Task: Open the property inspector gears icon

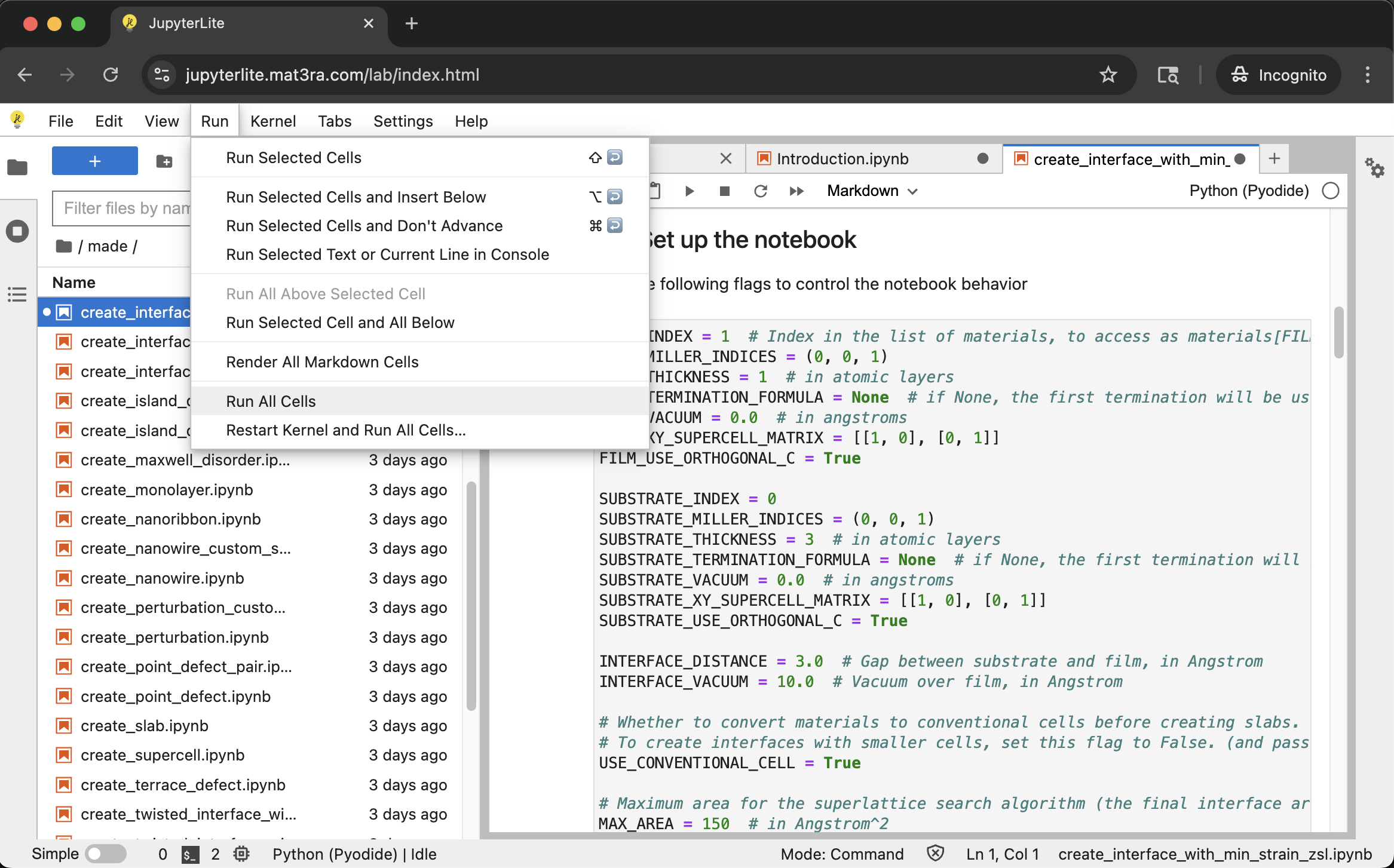Action: (1374, 168)
